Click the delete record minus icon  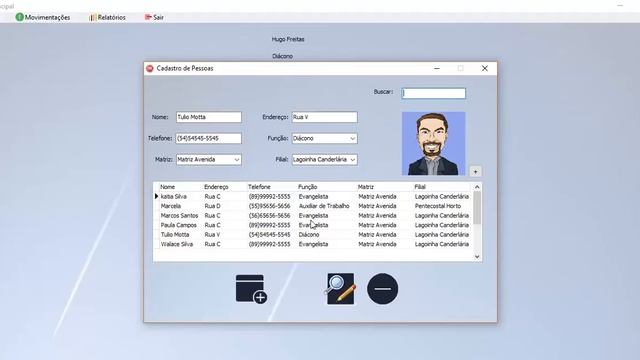point(382,289)
